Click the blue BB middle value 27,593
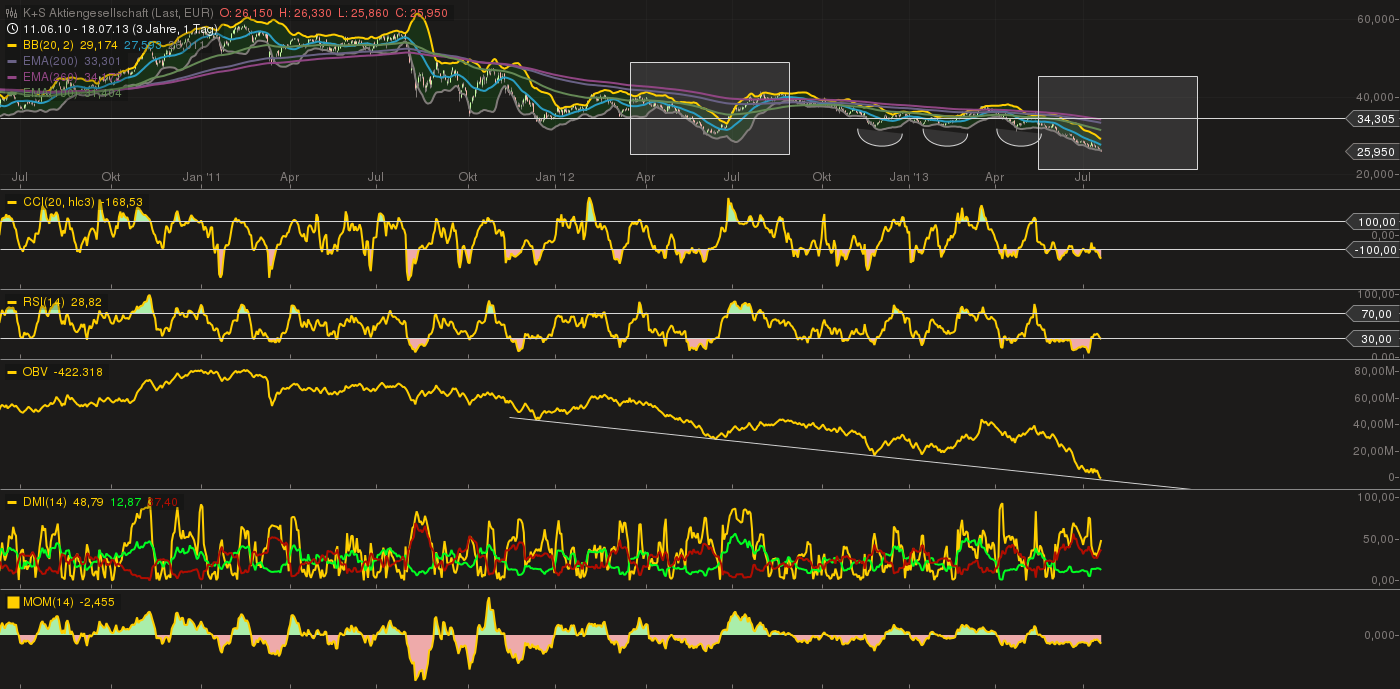Screen dimensions: 1400x689 tap(143, 45)
